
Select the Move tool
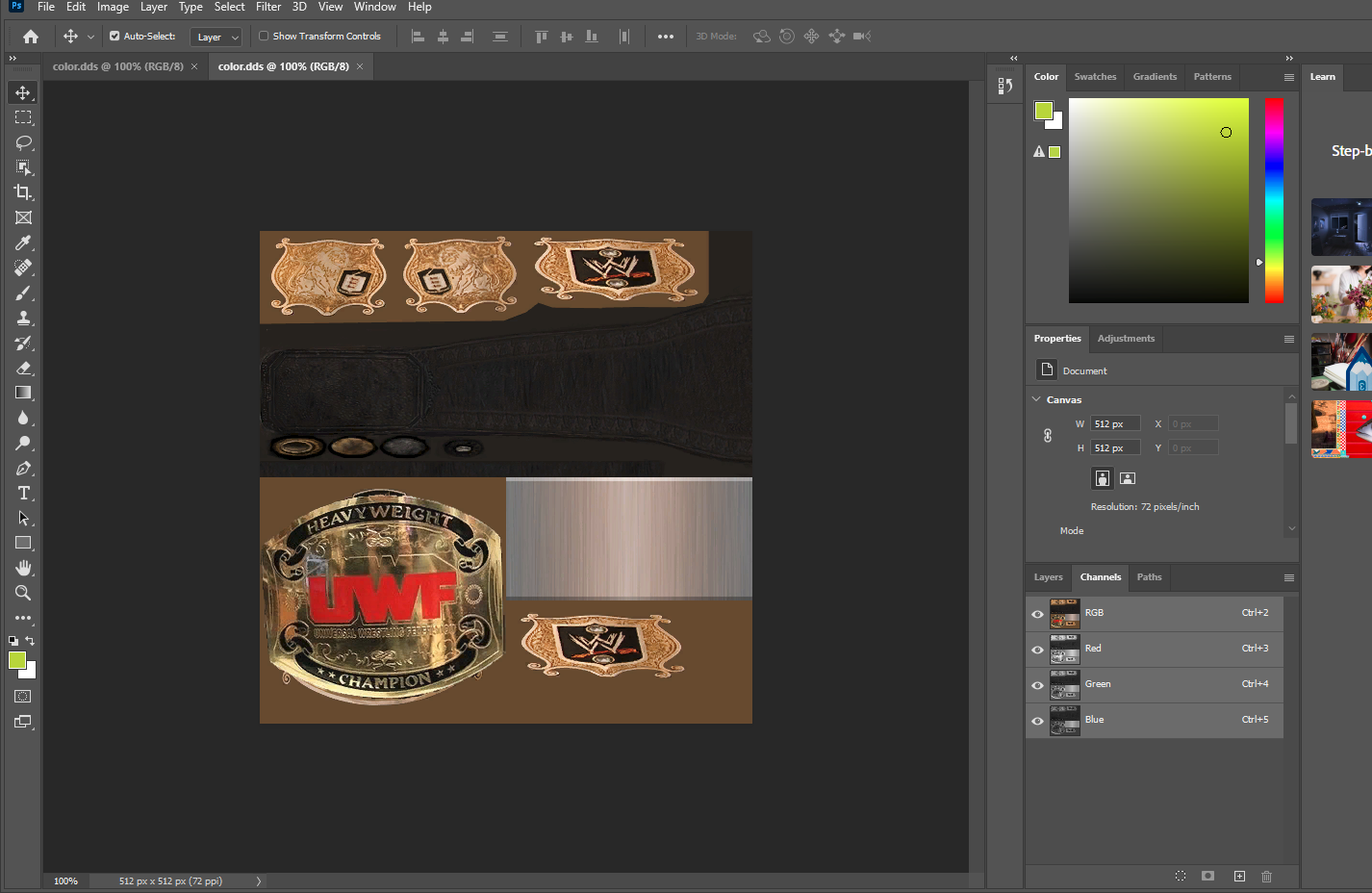point(23,92)
